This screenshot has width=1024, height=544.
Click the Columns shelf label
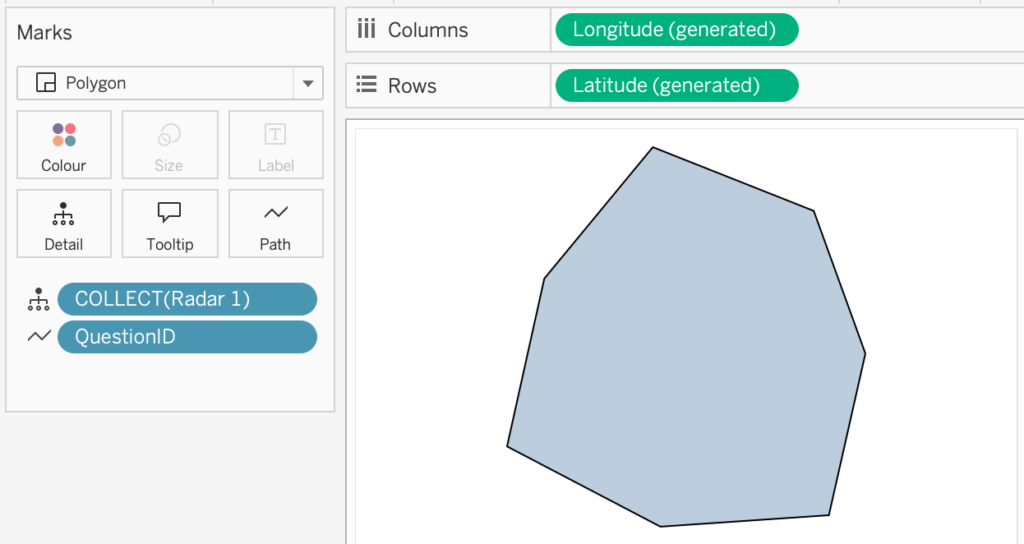[428, 30]
